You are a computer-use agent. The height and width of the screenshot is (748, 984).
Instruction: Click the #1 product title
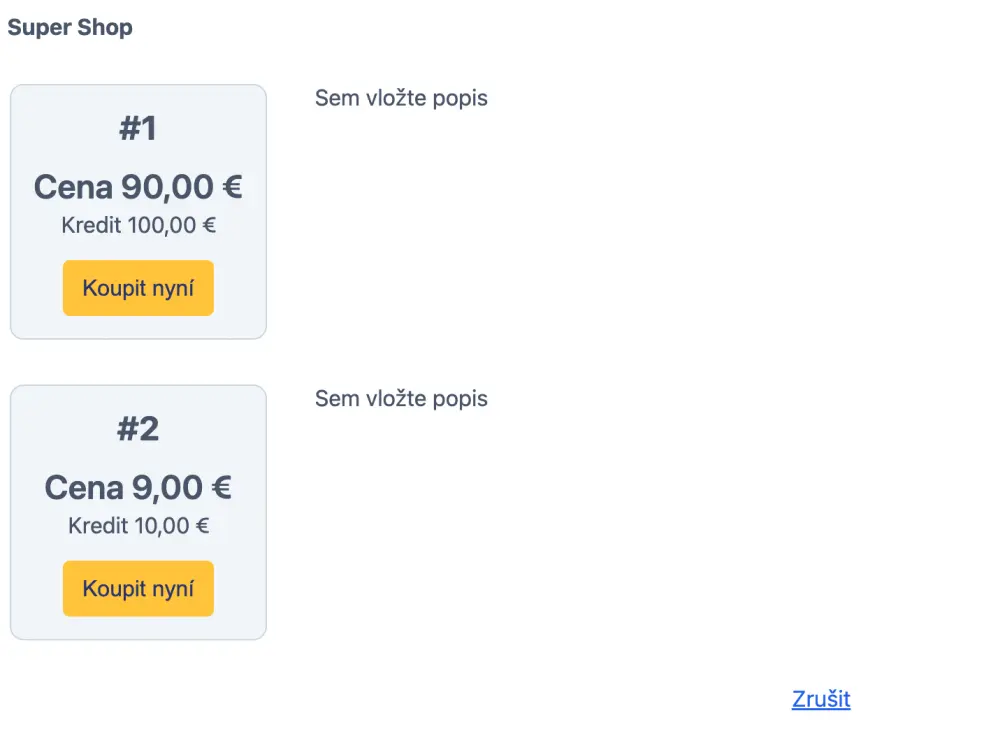(138, 129)
